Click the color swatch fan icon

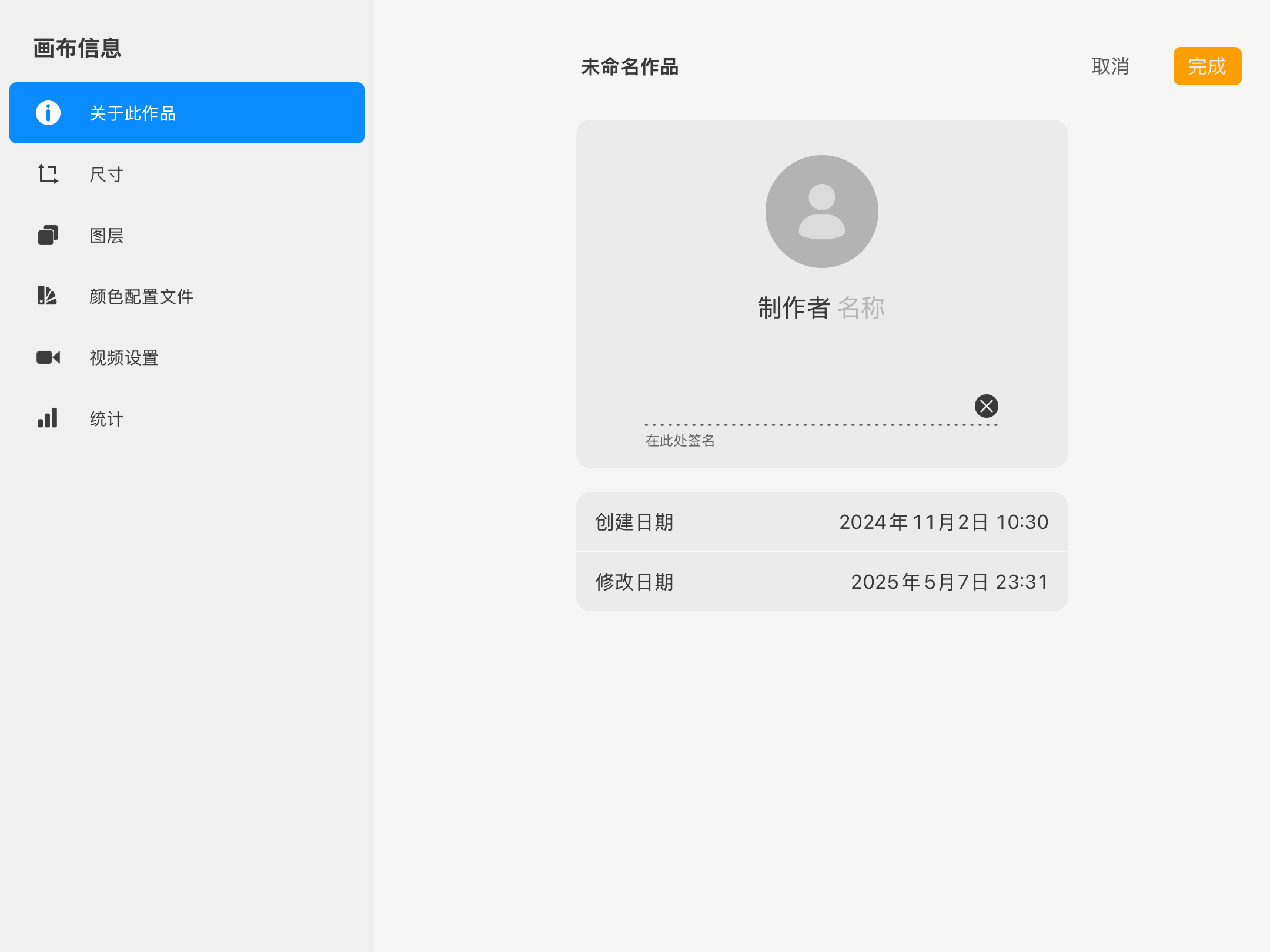pyautogui.click(x=47, y=296)
